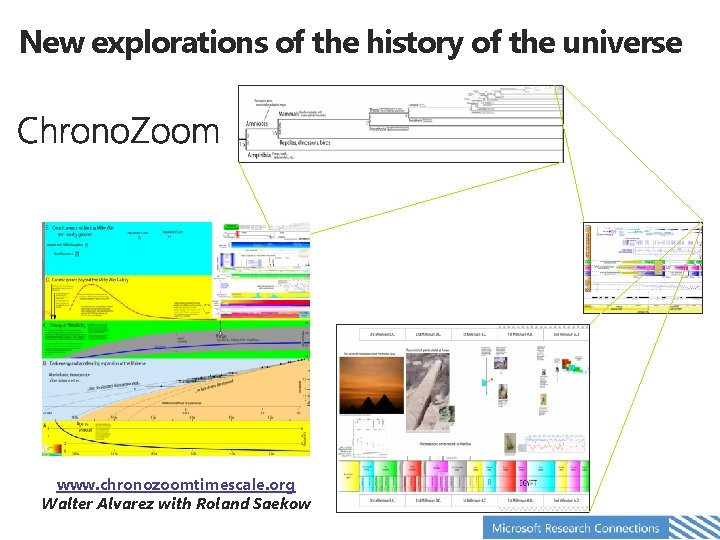Click the Microsoft Research Connections banner
720x540 pixels.
click(x=601, y=528)
